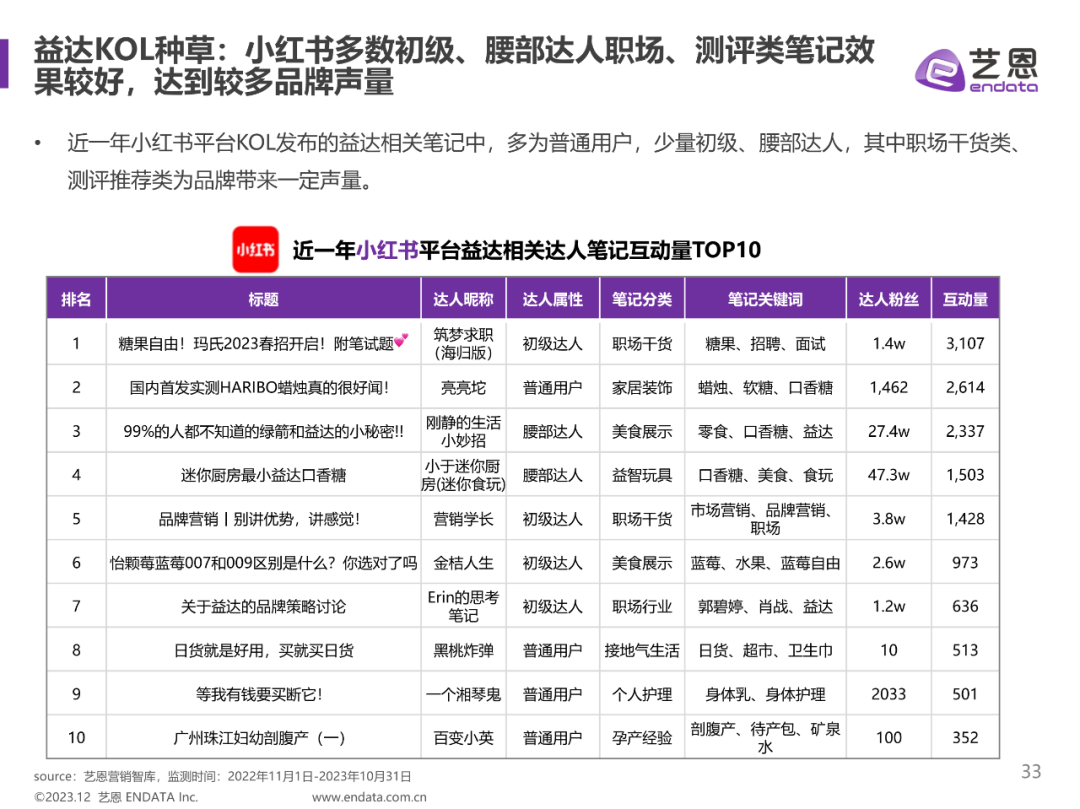Click title 等我有钱要买断它
This screenshot has height=809, width=1080.
259,694
